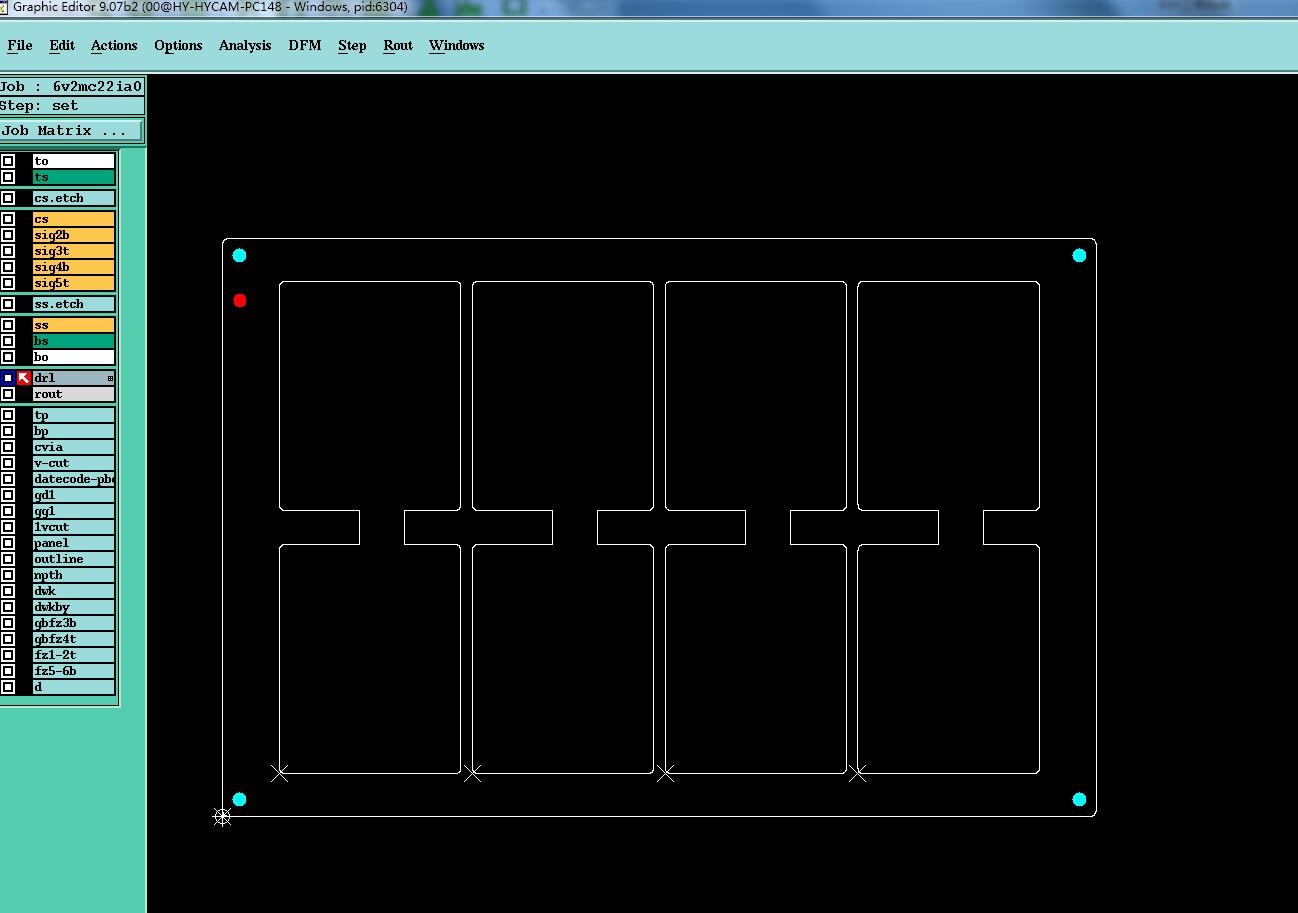Open the Analysis menu
The width and height of the screenshot is (1298, 913).
[245, 45]
